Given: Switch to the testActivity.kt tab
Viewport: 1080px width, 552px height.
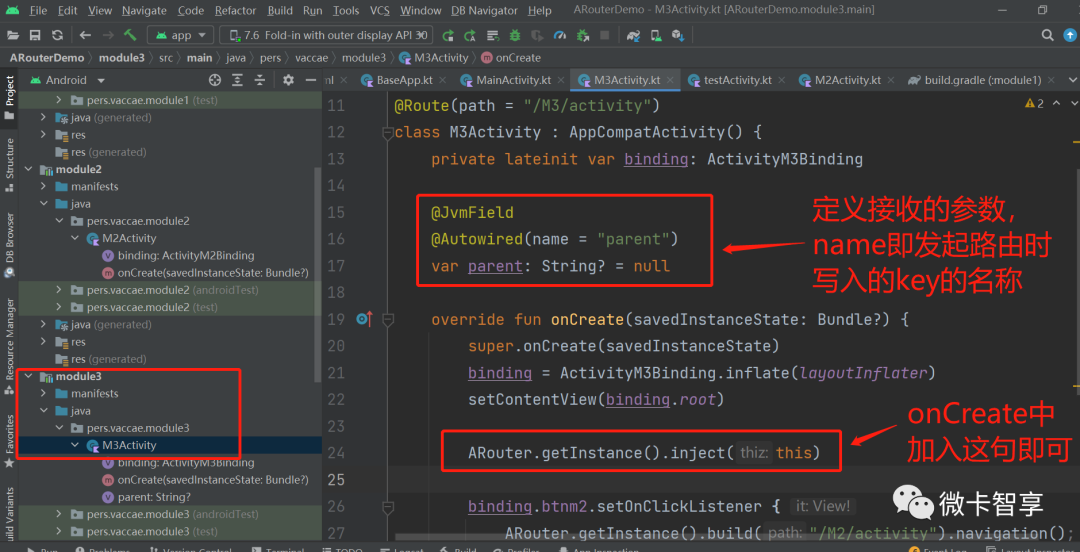Looking at the screenshot, I should point(737,80).
